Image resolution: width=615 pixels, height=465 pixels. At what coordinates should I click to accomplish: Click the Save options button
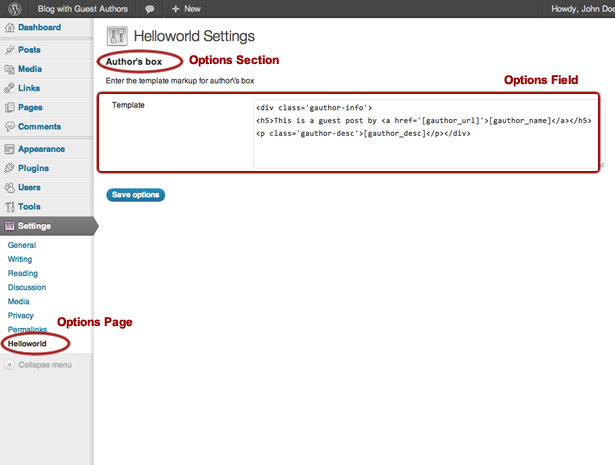click(135, 195)
